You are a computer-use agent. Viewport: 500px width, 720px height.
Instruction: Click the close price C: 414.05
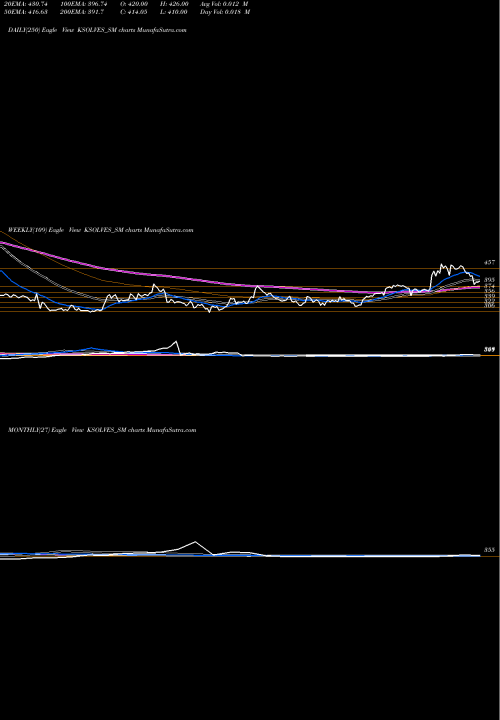pos(134,12)
